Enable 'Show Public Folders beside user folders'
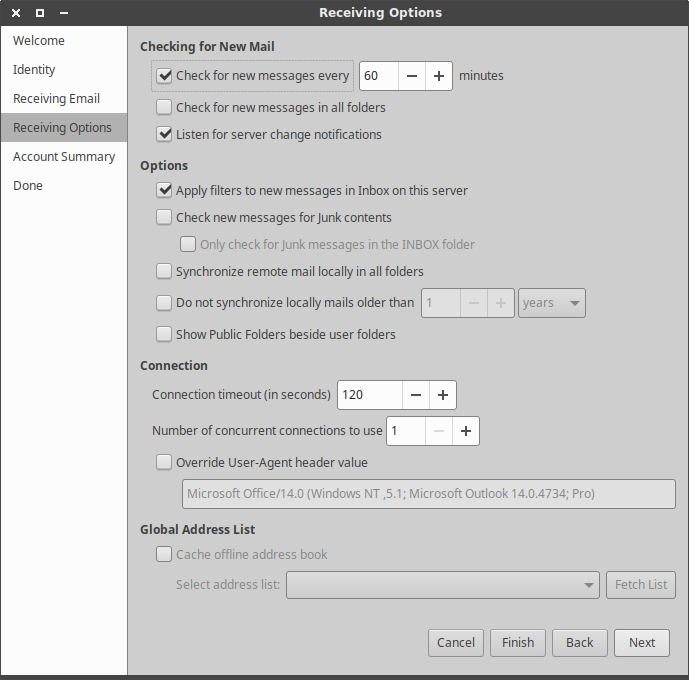The height and width of the screenshot is (680, 689). coord(165,334)
